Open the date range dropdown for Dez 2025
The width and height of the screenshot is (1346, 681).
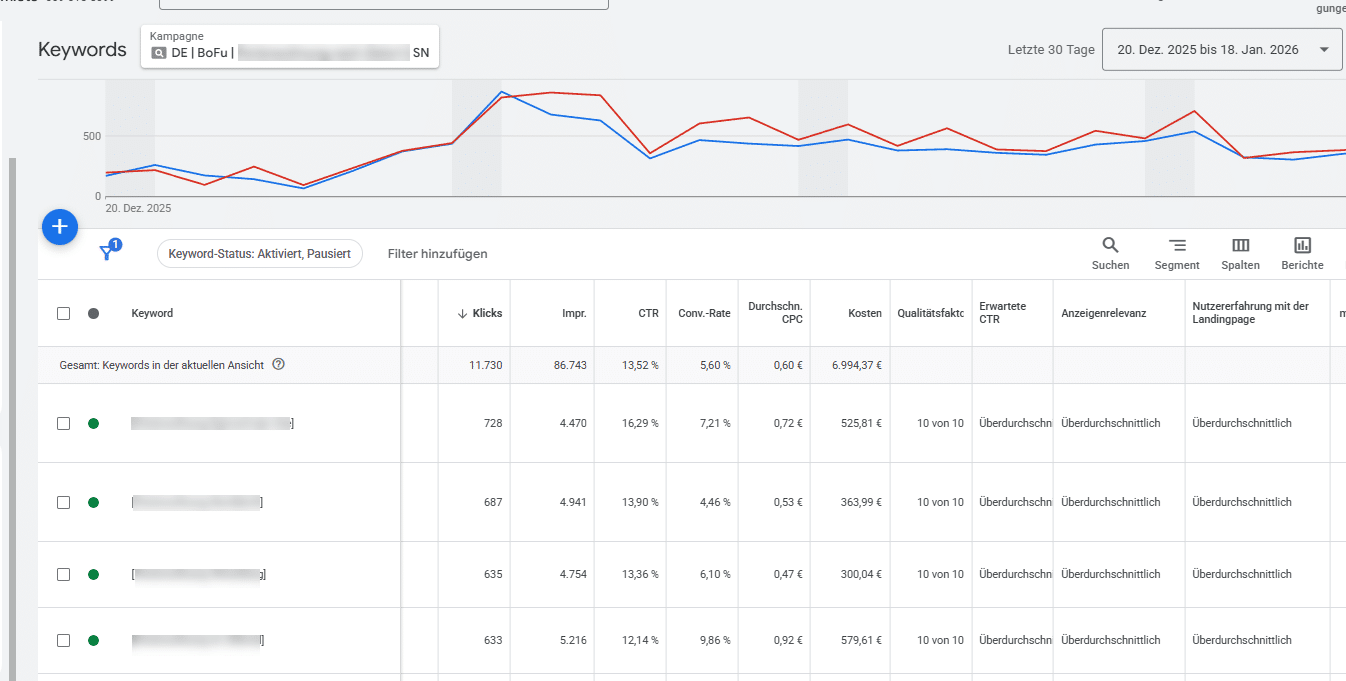tap(1221, 48)
